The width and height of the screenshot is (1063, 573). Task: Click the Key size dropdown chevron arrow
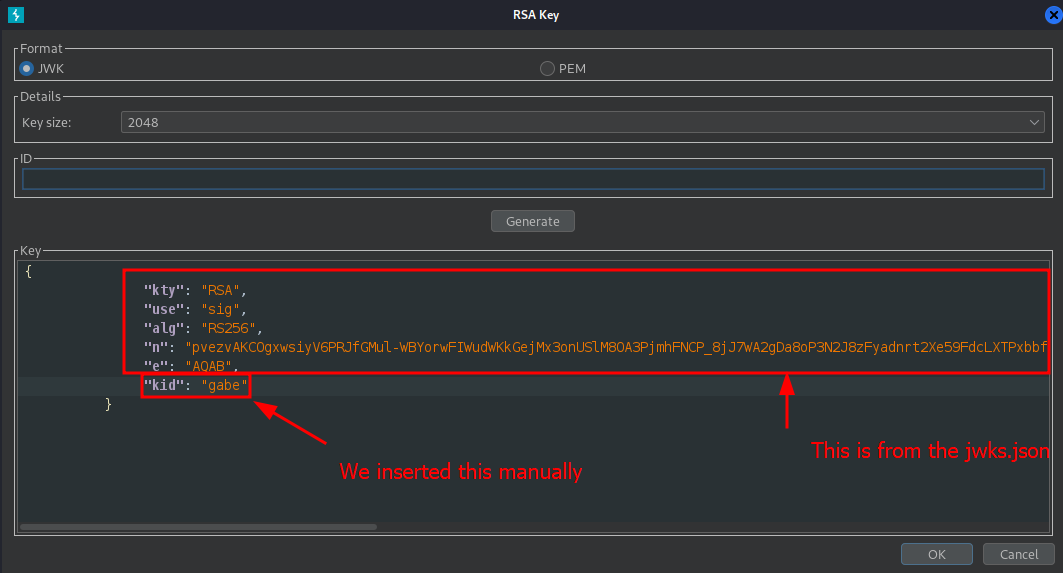[1034, 122]
